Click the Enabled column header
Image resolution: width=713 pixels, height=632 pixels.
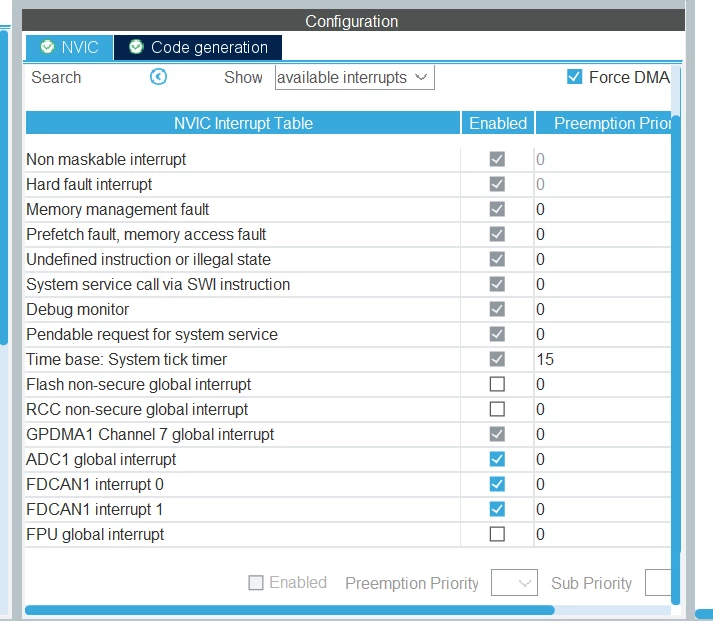click(498, 123)
